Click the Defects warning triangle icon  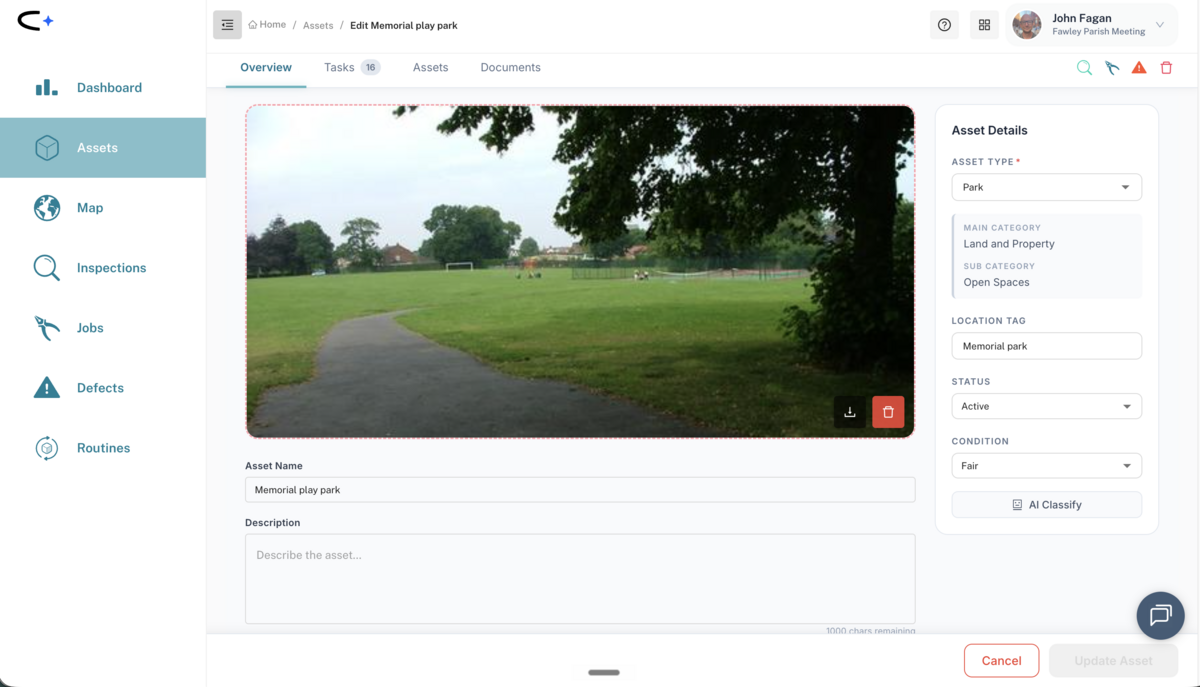(47, 388)
